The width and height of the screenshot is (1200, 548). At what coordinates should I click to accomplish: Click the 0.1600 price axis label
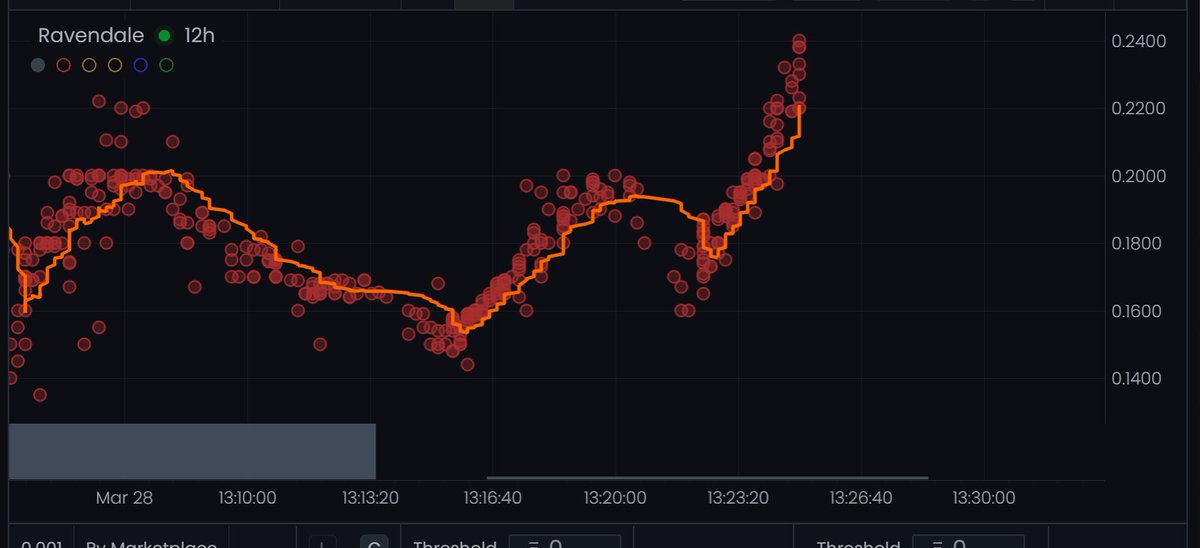[1138, 311]
